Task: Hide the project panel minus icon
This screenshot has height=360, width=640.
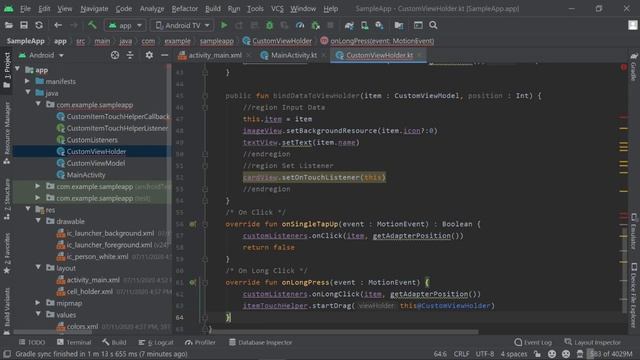Action: pos(164,55)
